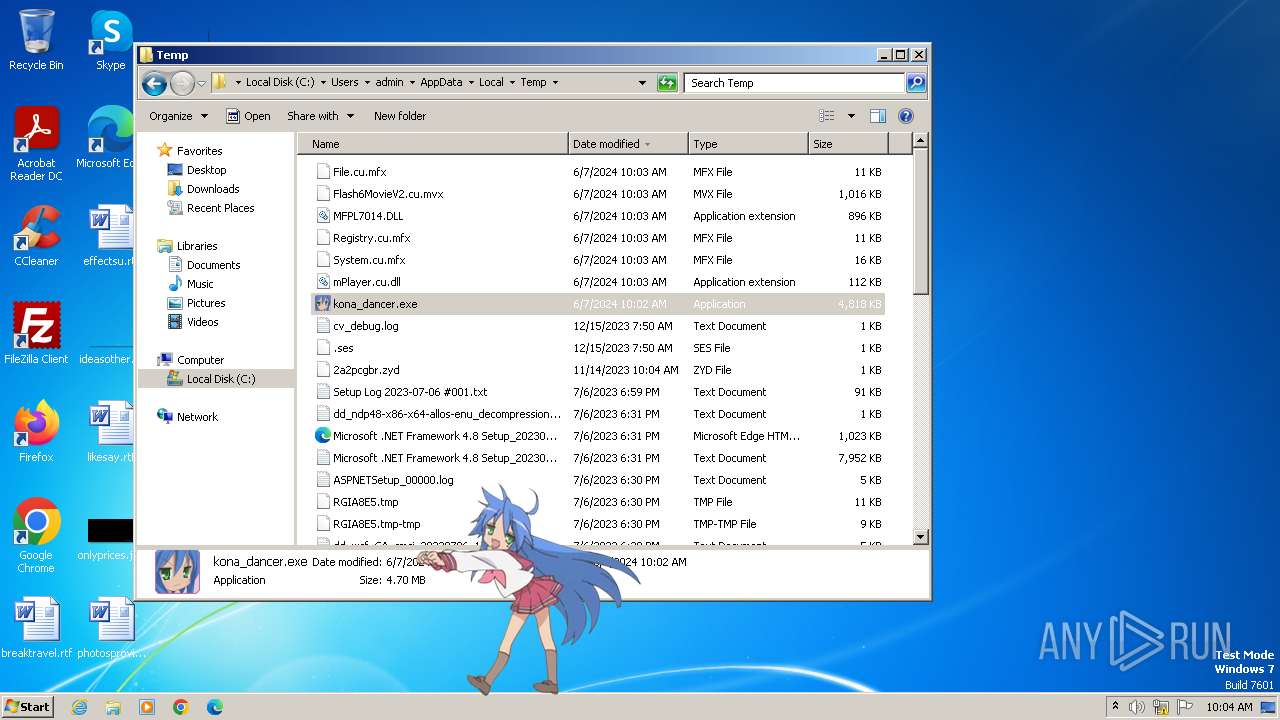Click Users in the address breadcrumb

click(x=344, y=83)
